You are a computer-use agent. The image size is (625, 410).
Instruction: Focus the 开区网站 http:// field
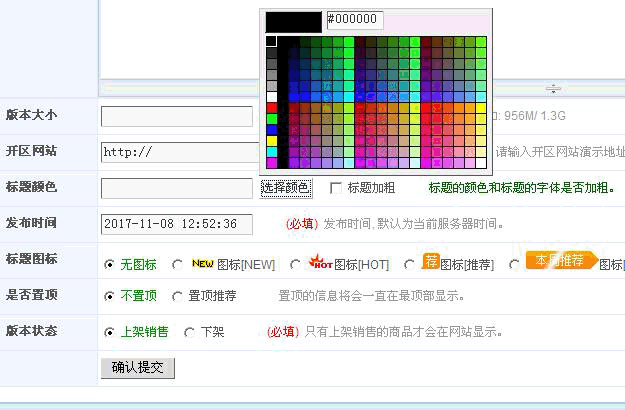click(180, 152)
